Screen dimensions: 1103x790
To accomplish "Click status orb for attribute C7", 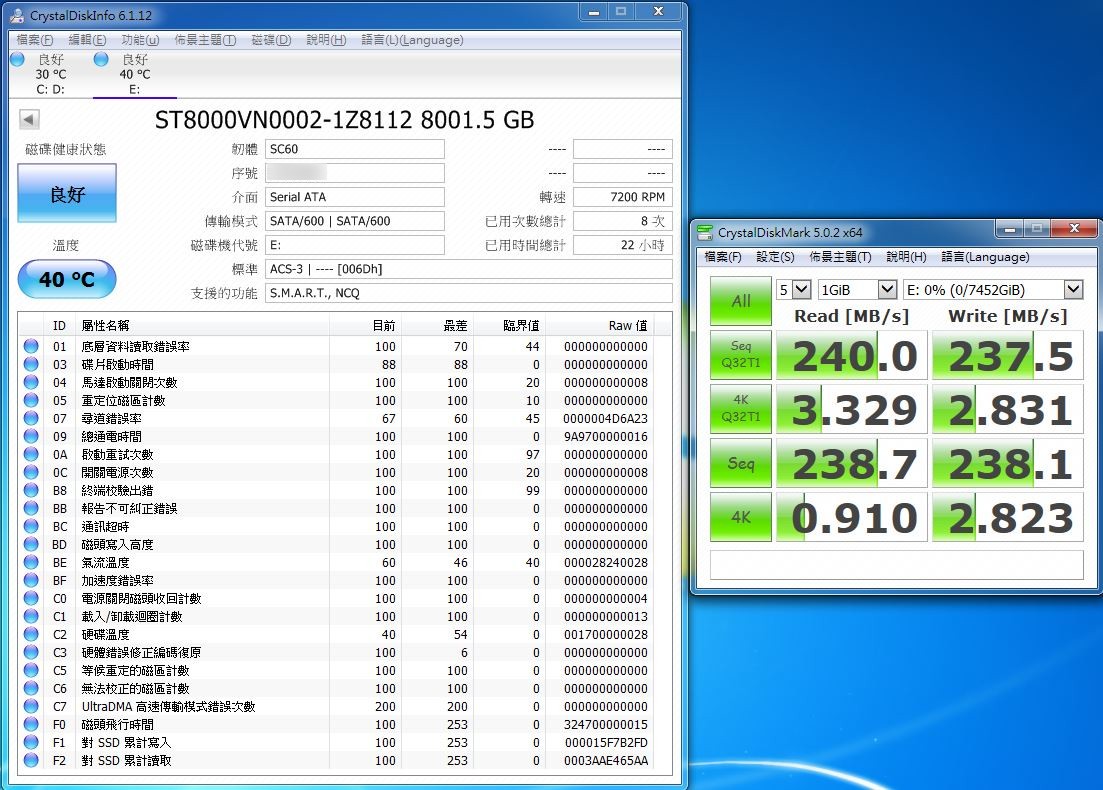I will [x=31, y=706].
